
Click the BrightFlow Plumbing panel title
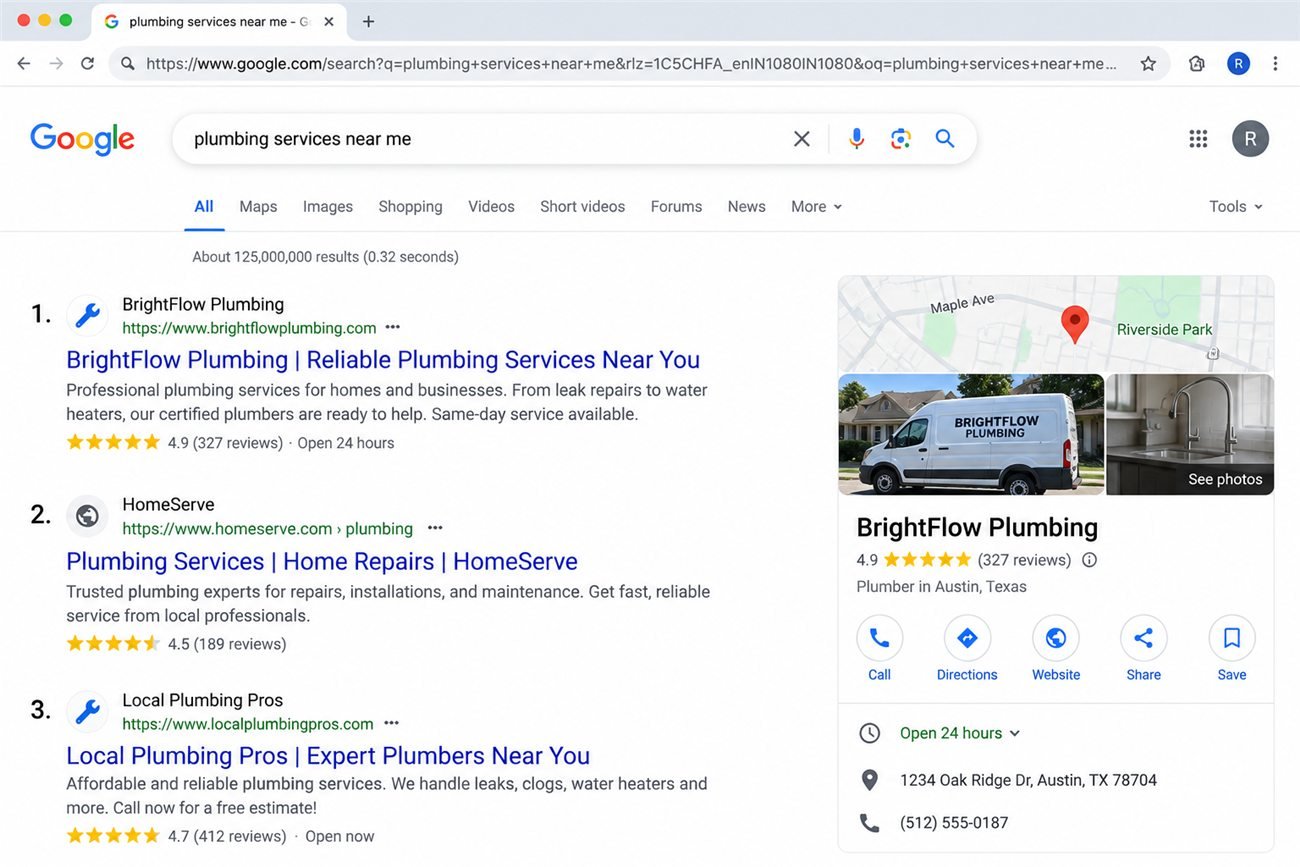[x=977, y=527]
